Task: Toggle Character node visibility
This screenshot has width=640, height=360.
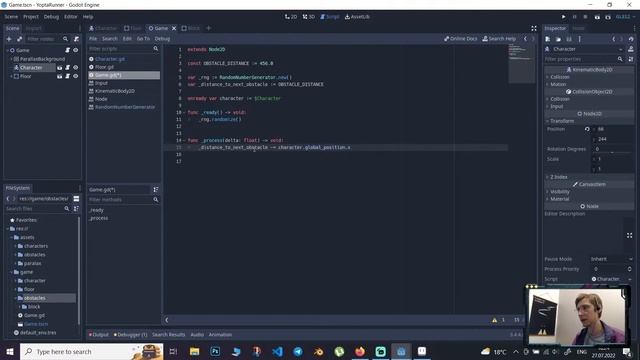Action: coord(76,68)
